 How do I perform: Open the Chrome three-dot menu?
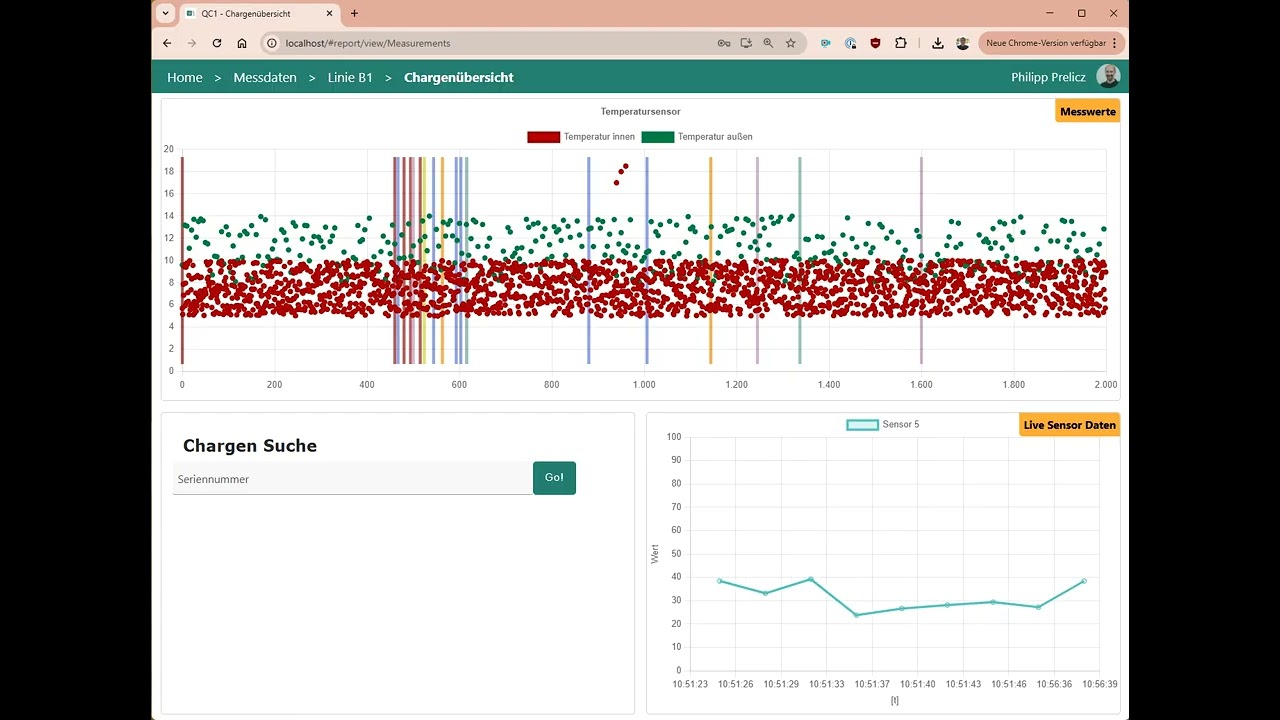pos(1115,43)
